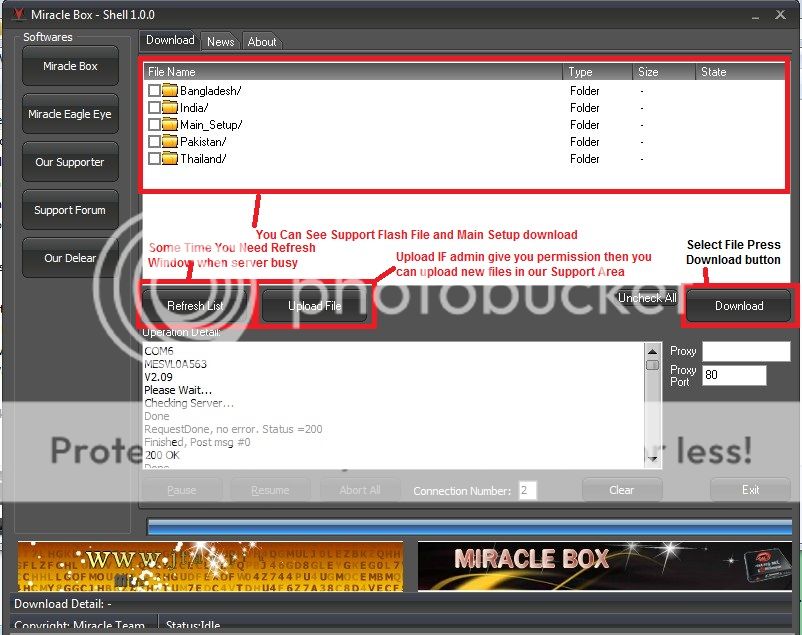
Task: Click the blue download progress bar
Action: (470, 526)
